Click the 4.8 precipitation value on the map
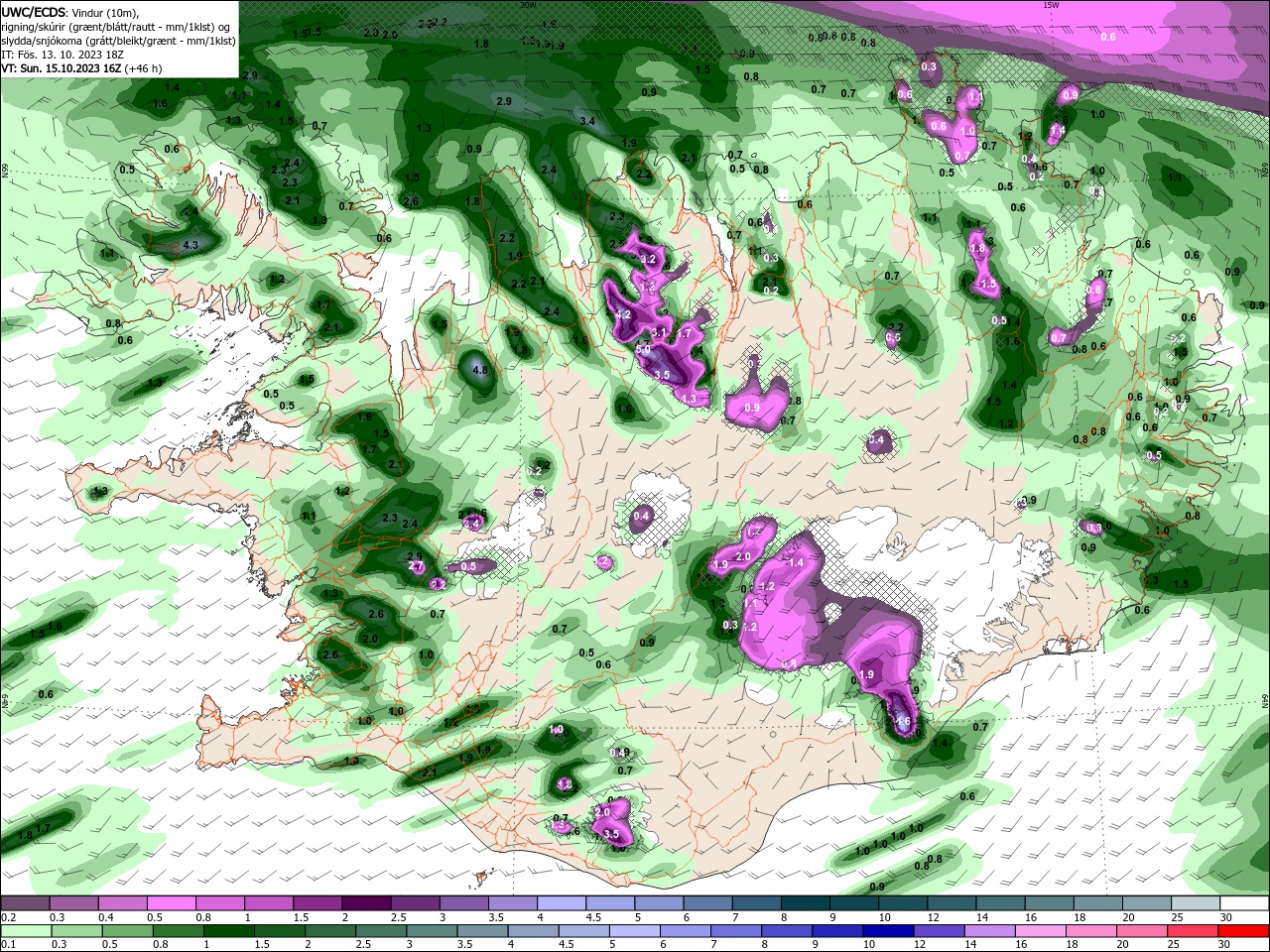Viewport: 1270px width, 952px height. [480, 370]
